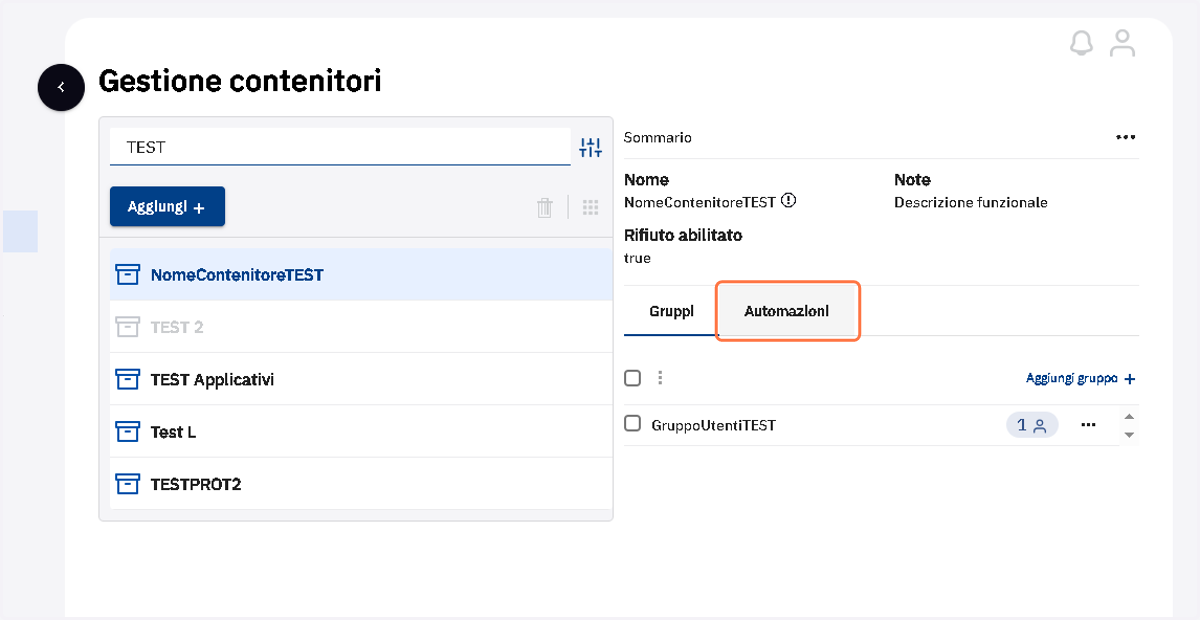
Task: Open the user profile icon
Action: 1123,43
